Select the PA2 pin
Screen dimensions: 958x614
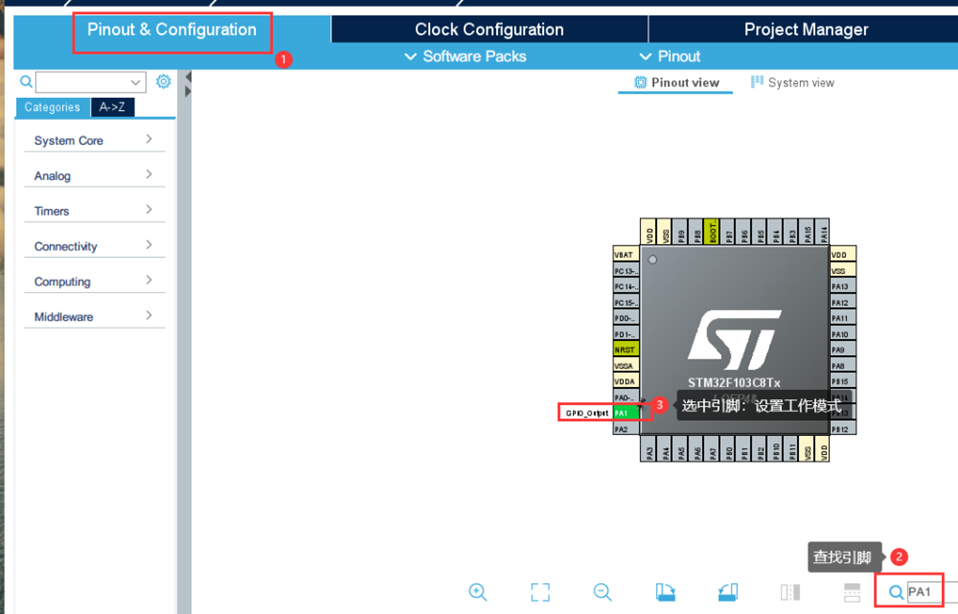click(x=626, y=429)
